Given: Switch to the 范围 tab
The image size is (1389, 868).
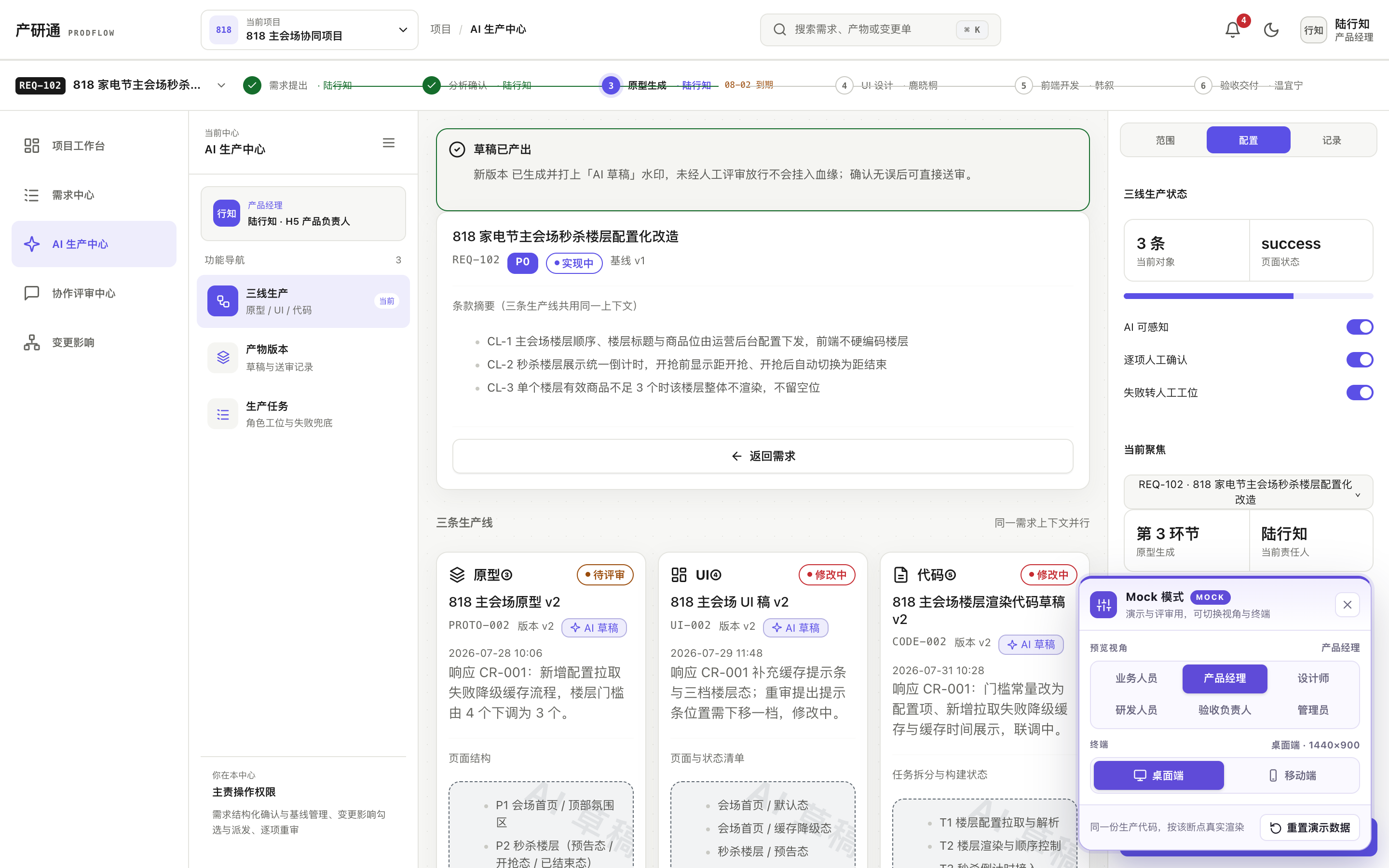Looking at the screenshot, I should (1165, 140).
